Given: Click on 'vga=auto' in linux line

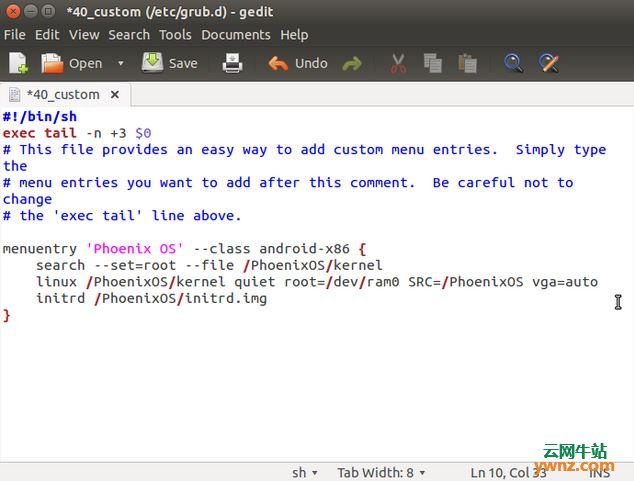Looking at the screenshot, I should (565, 282).
